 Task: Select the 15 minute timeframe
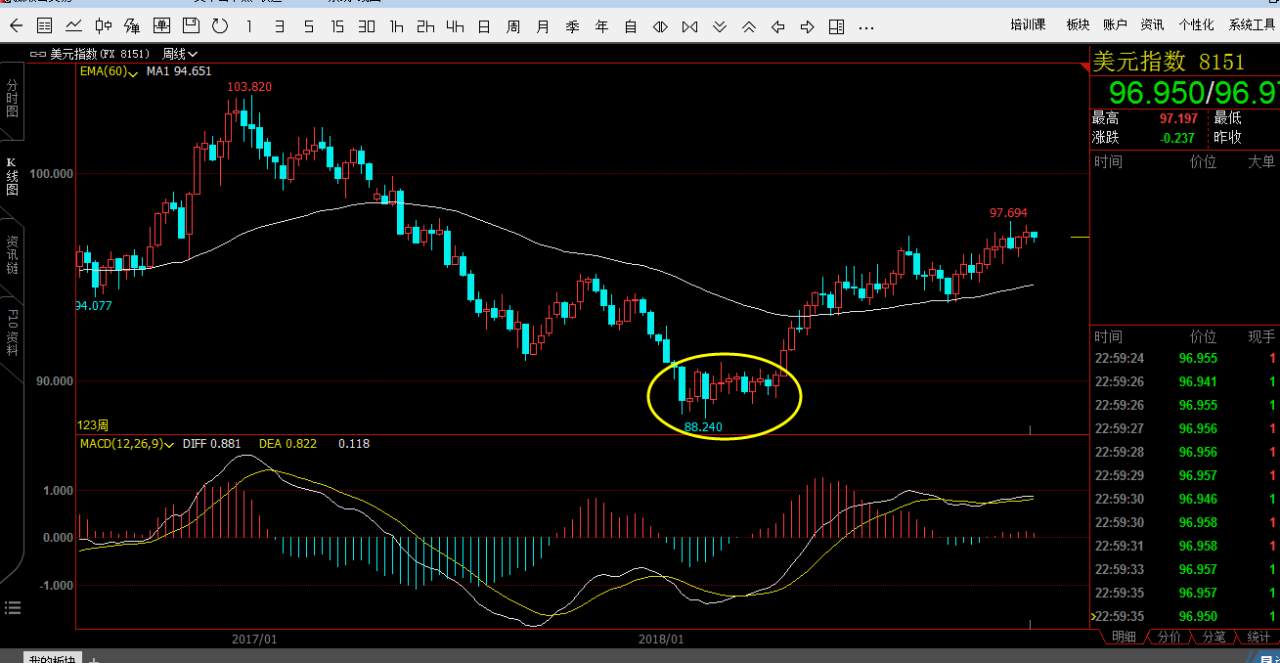click(x=338, y=27)
